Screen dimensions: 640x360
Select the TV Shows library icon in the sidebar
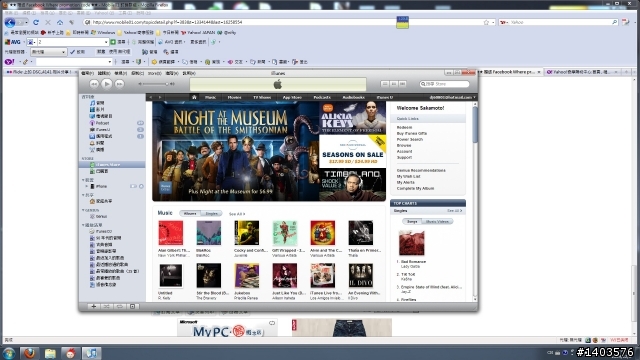(92, 116)
